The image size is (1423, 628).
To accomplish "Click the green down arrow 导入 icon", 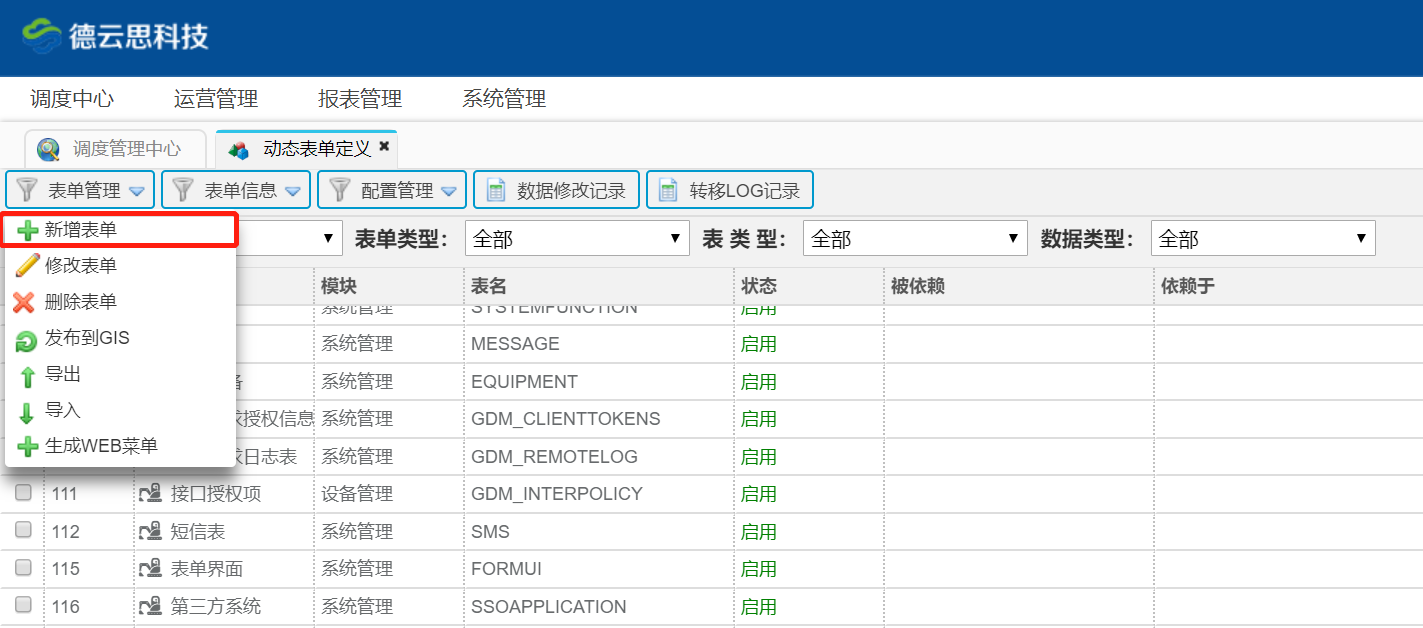I will click(27, 412).
